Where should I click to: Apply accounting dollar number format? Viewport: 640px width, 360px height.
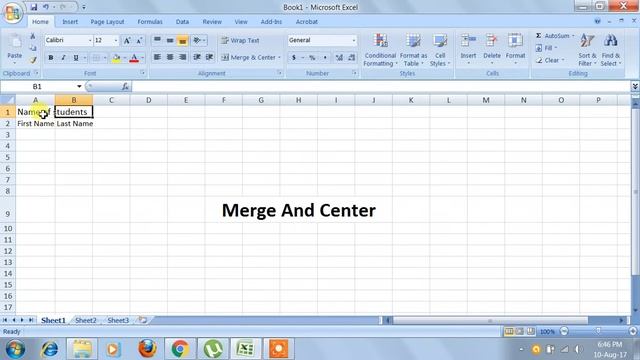click(x=293, y=58)
